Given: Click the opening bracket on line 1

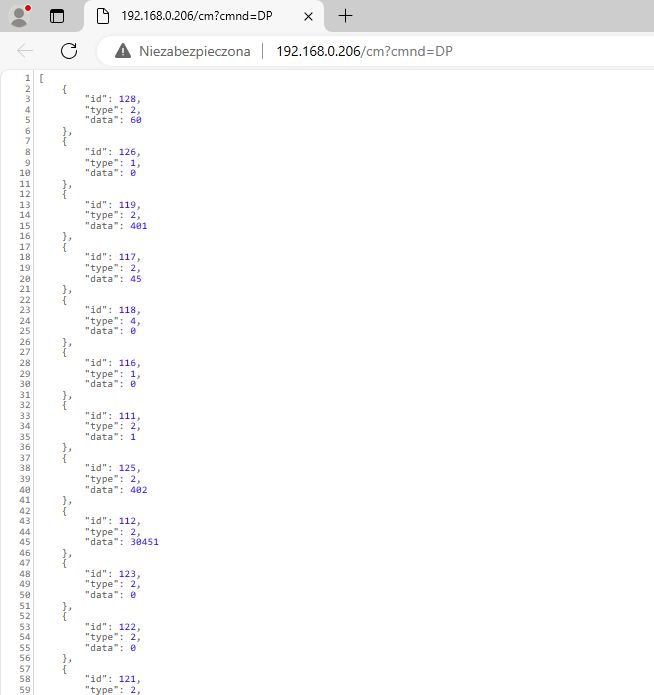Looking at the screenshot, I should tap(41, 78).
